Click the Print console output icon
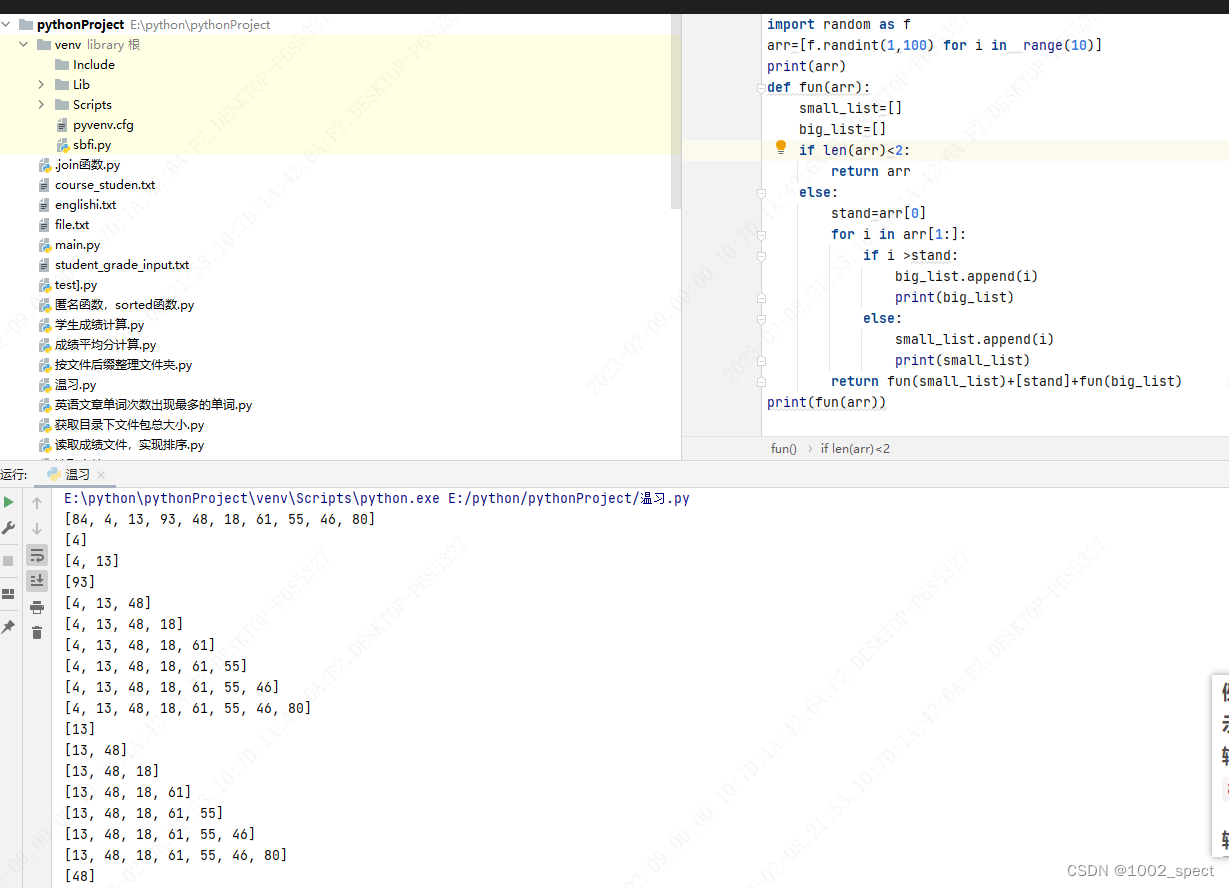Image resolution: width=1229 pixels, height=888 pixels. pyautogui.click(x=37, y=607)
